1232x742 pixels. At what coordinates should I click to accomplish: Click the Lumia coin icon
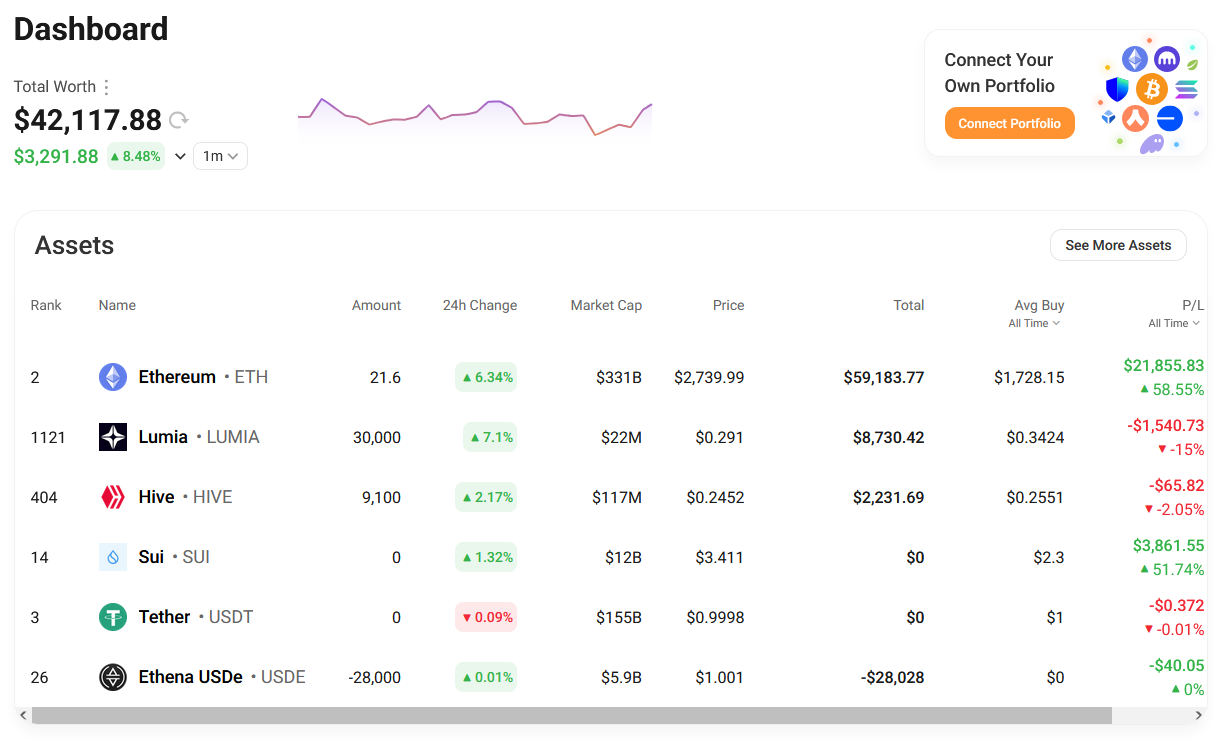[113, 437]
